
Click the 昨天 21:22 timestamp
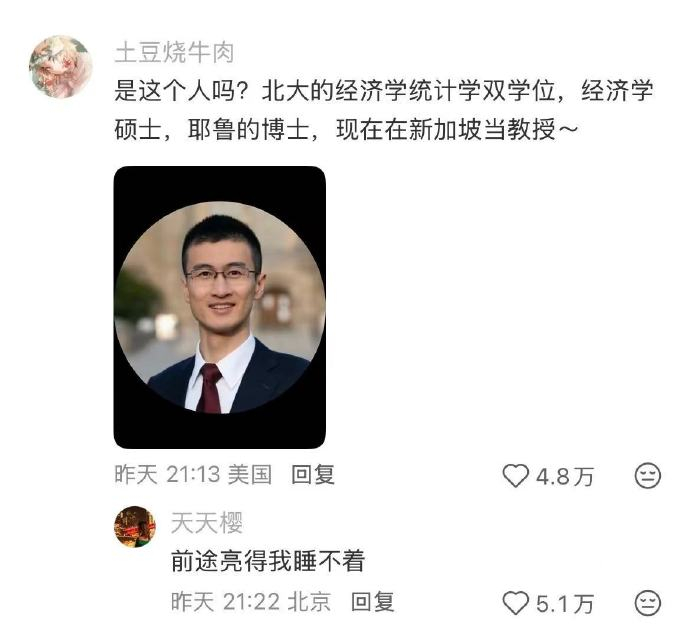225,602
